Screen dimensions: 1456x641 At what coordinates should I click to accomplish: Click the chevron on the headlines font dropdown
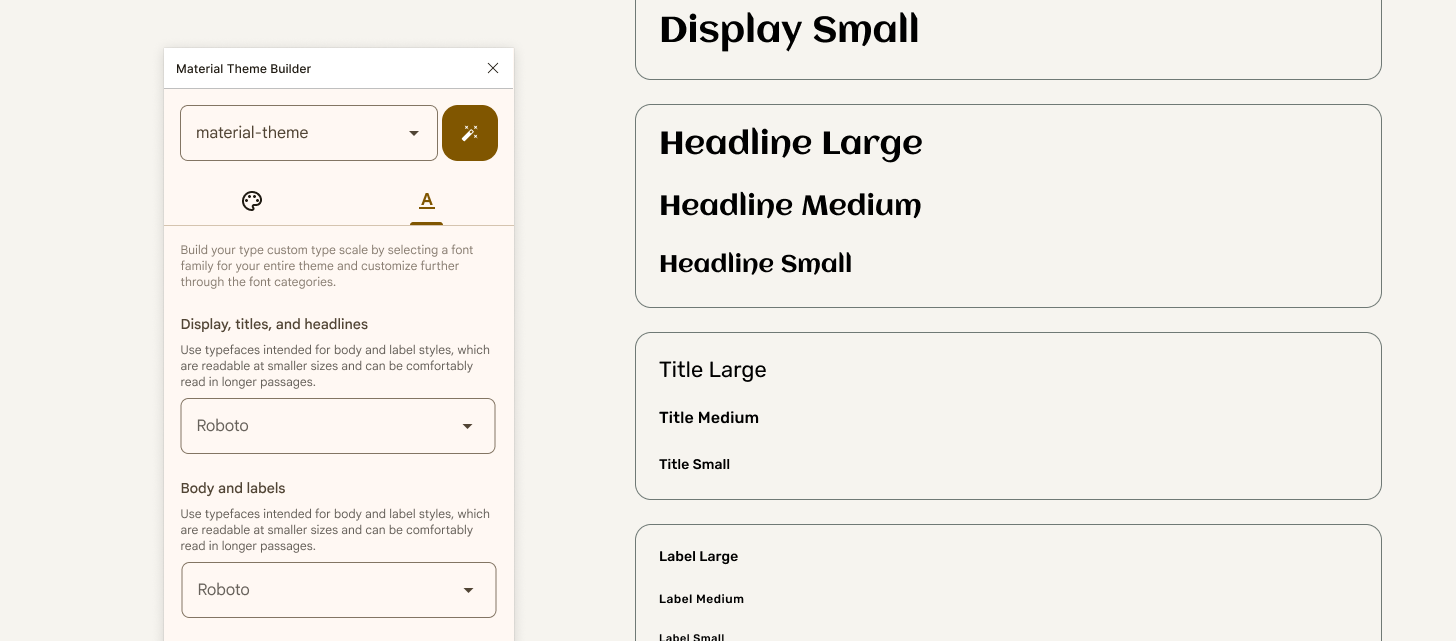467,426
